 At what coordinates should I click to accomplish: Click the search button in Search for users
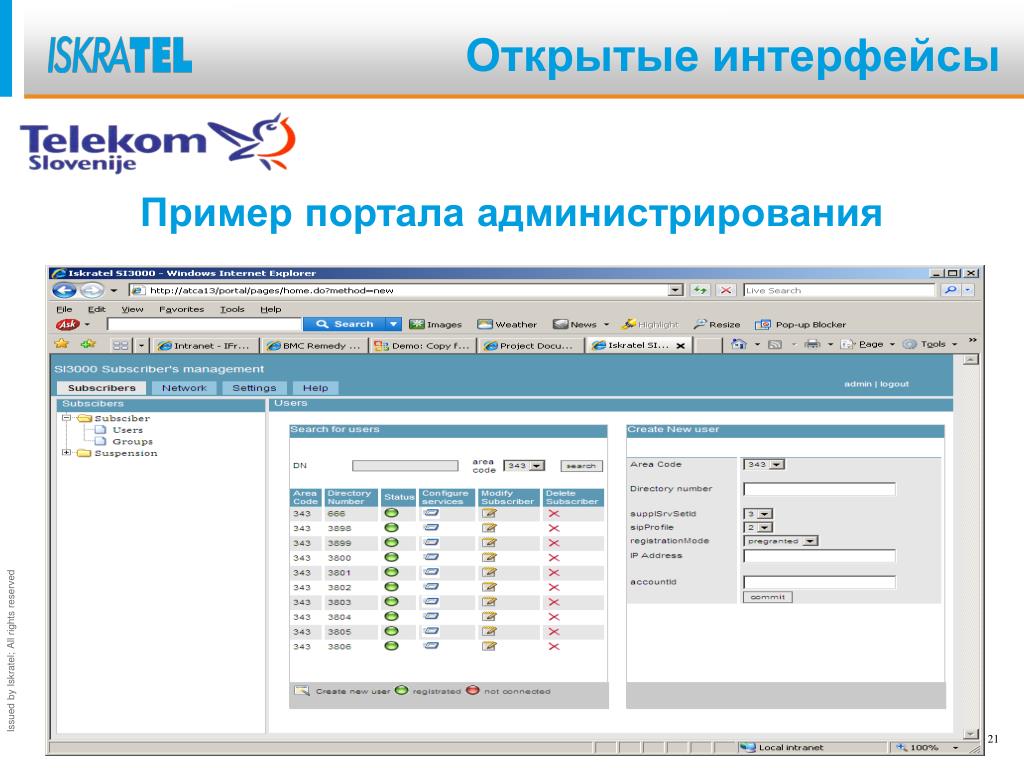pyautogui.click(x=581, y=466)
